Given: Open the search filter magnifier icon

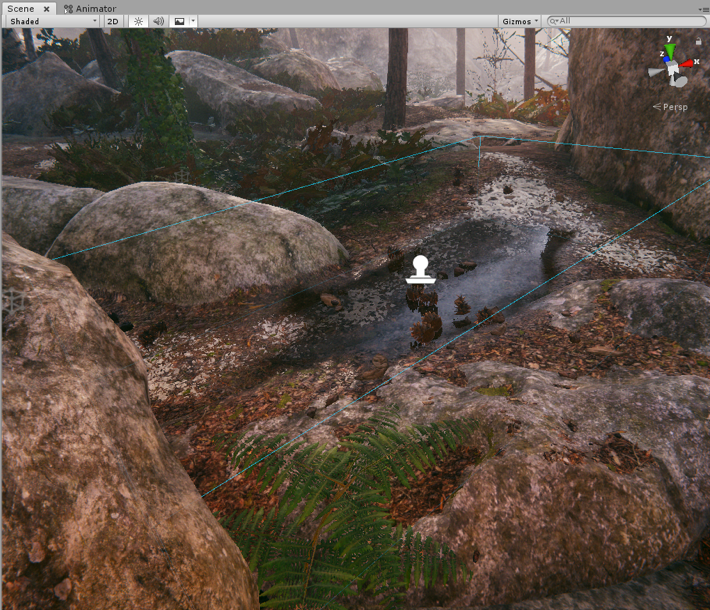Looking at the screenshot, I should [x=553, y=21].
